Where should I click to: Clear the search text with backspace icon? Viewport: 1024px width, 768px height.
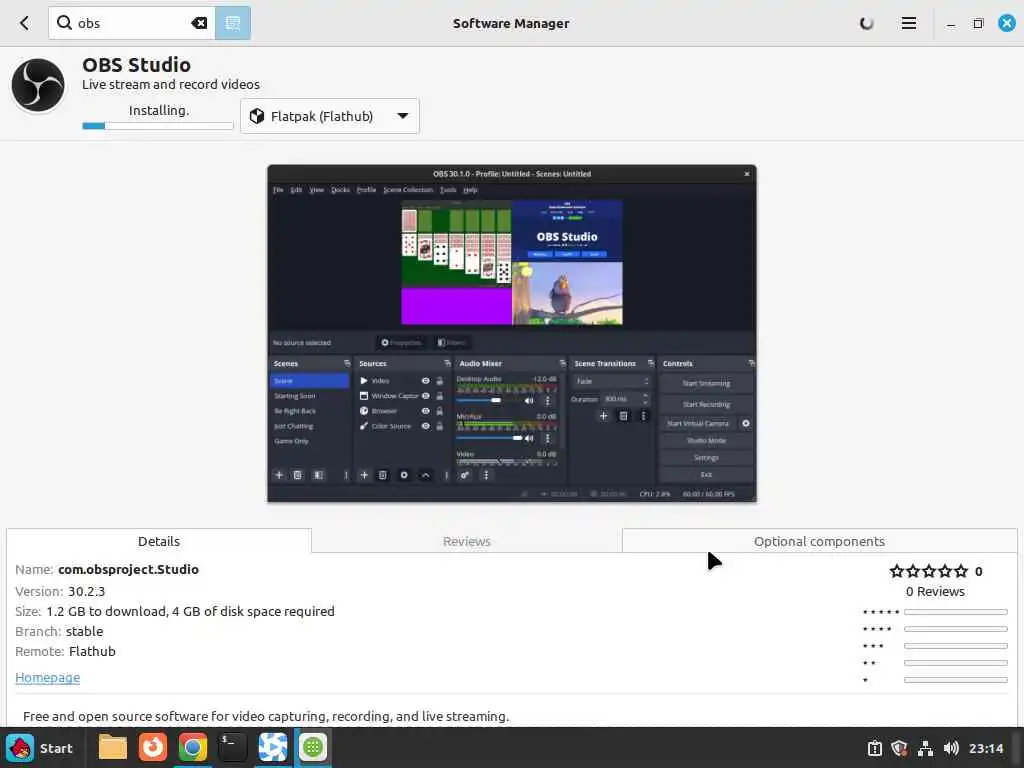[199, 24]
